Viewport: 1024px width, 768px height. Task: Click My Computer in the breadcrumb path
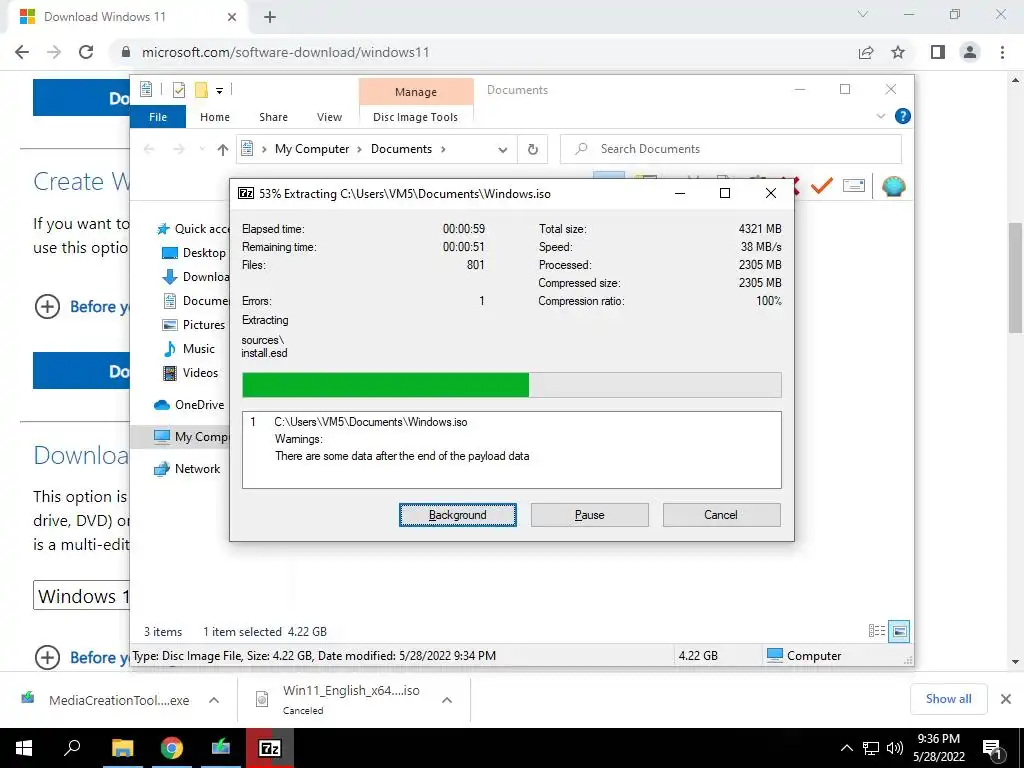coord(312,149)
